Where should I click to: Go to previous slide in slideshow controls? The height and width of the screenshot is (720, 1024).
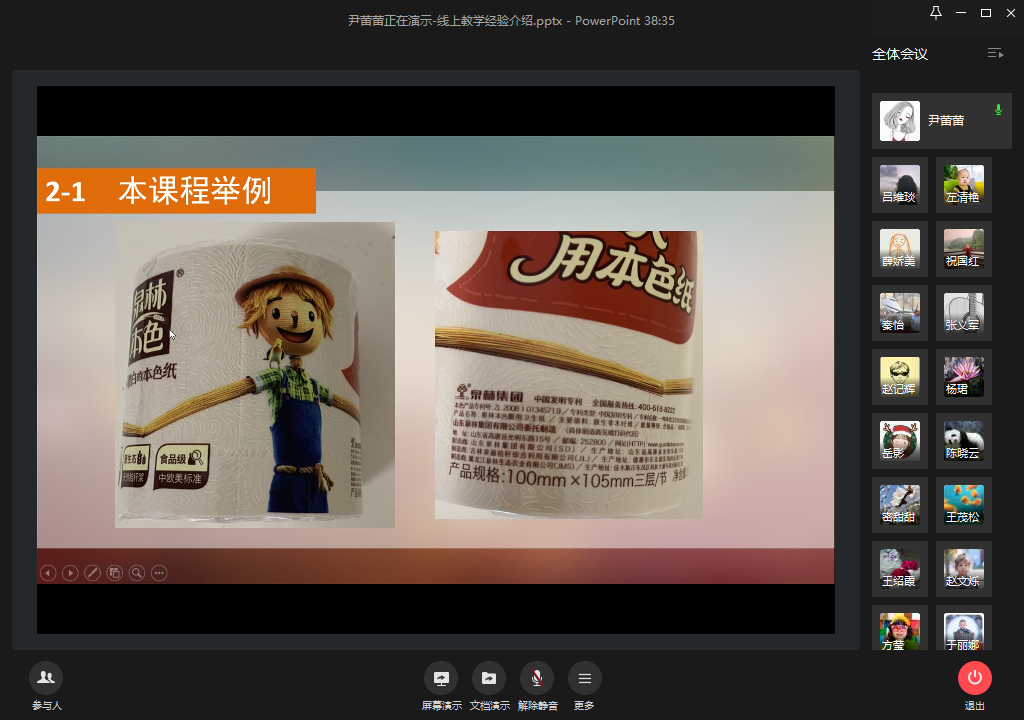[48, 573]
